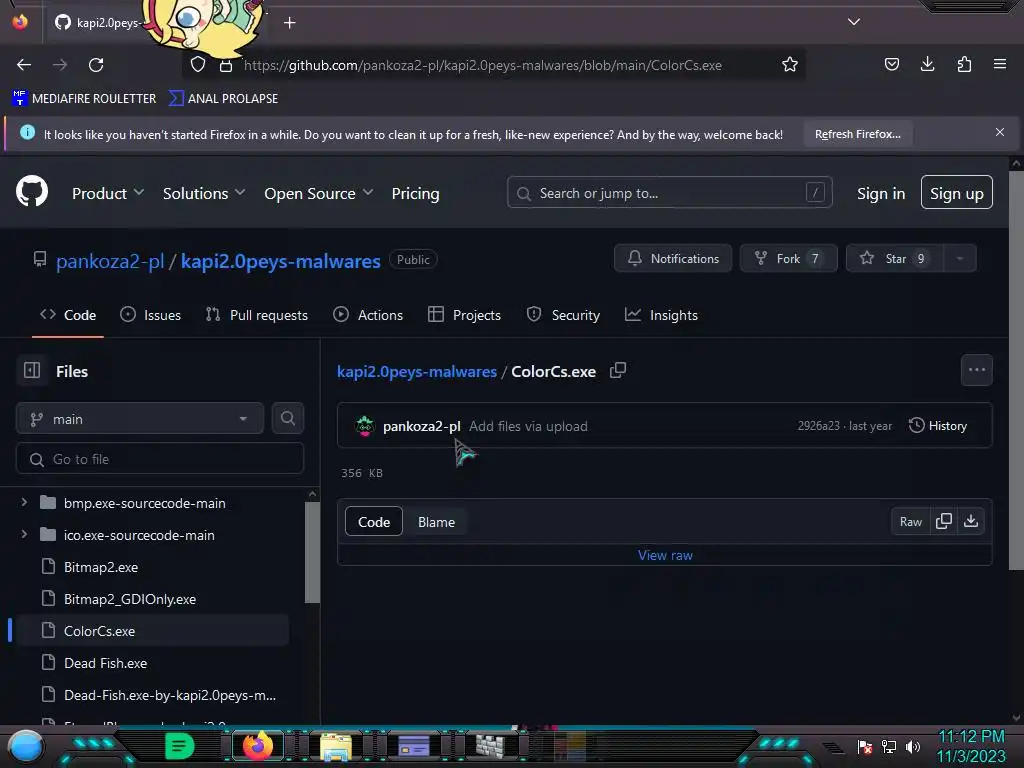Open the Star list dropdown arrow
This screenshot has width=1024, height=768.
pyautogui.click(x=960, y=259)
